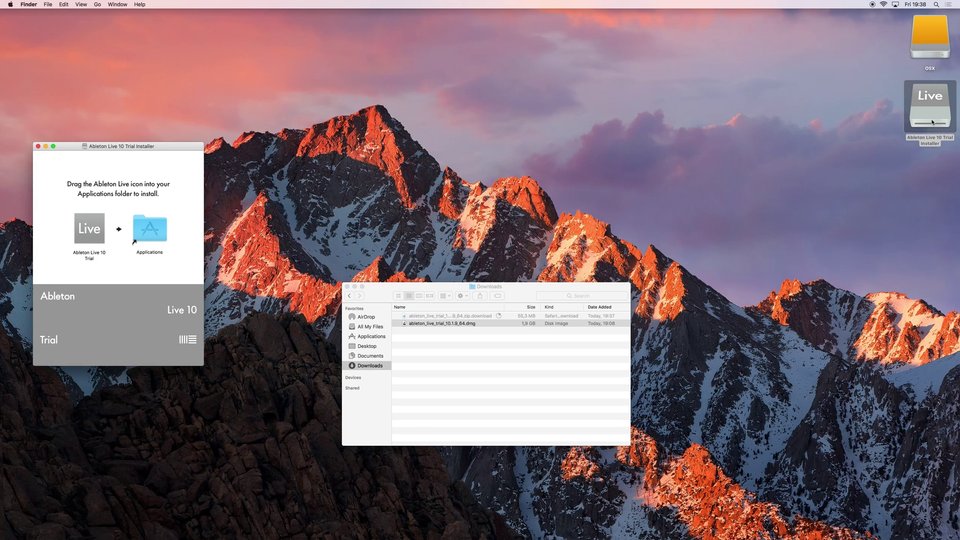Open the Arrange items dropdown in Finder
Image resolution: width=960 pixels, height=540 pixels.
point(445,296)
